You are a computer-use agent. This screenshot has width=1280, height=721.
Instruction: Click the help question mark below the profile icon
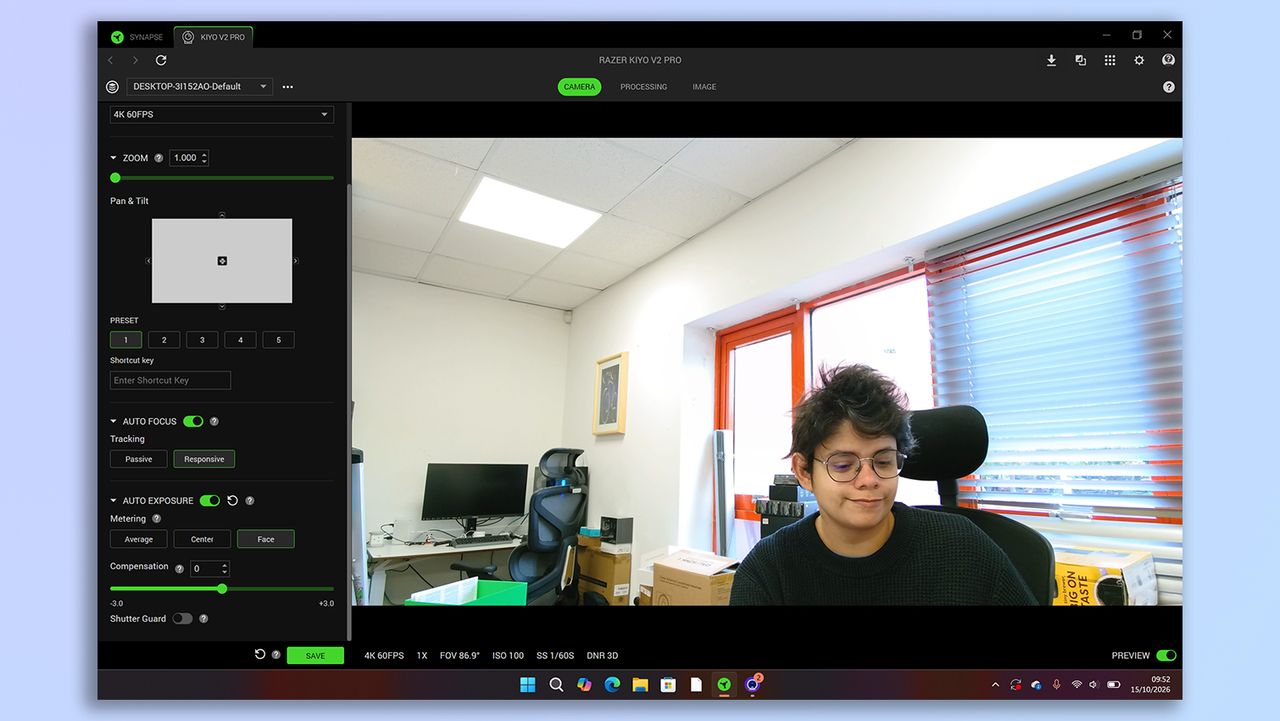pyautogui.click(x=1169, y=87)
